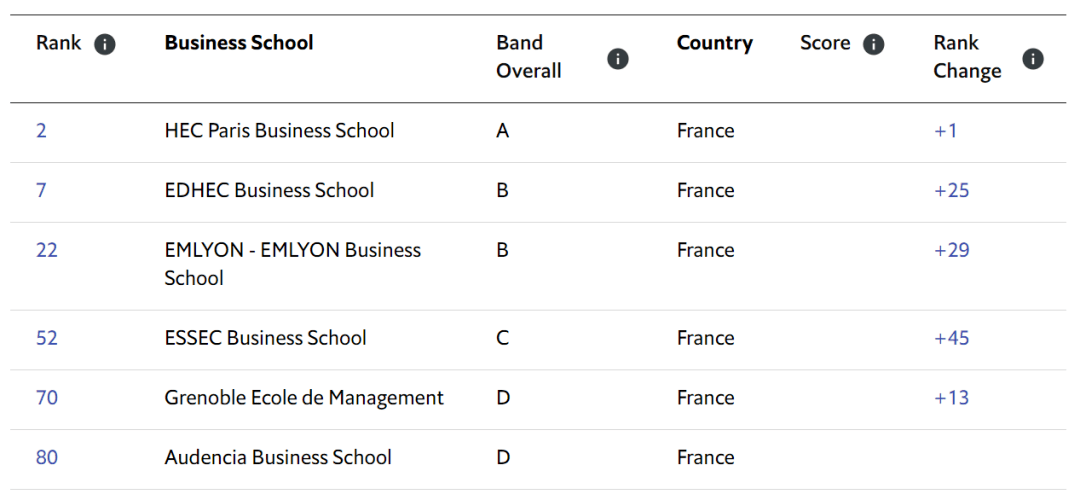Open rank 52 link for ESSEC
Screen dimensions: 1080x500
47,339
